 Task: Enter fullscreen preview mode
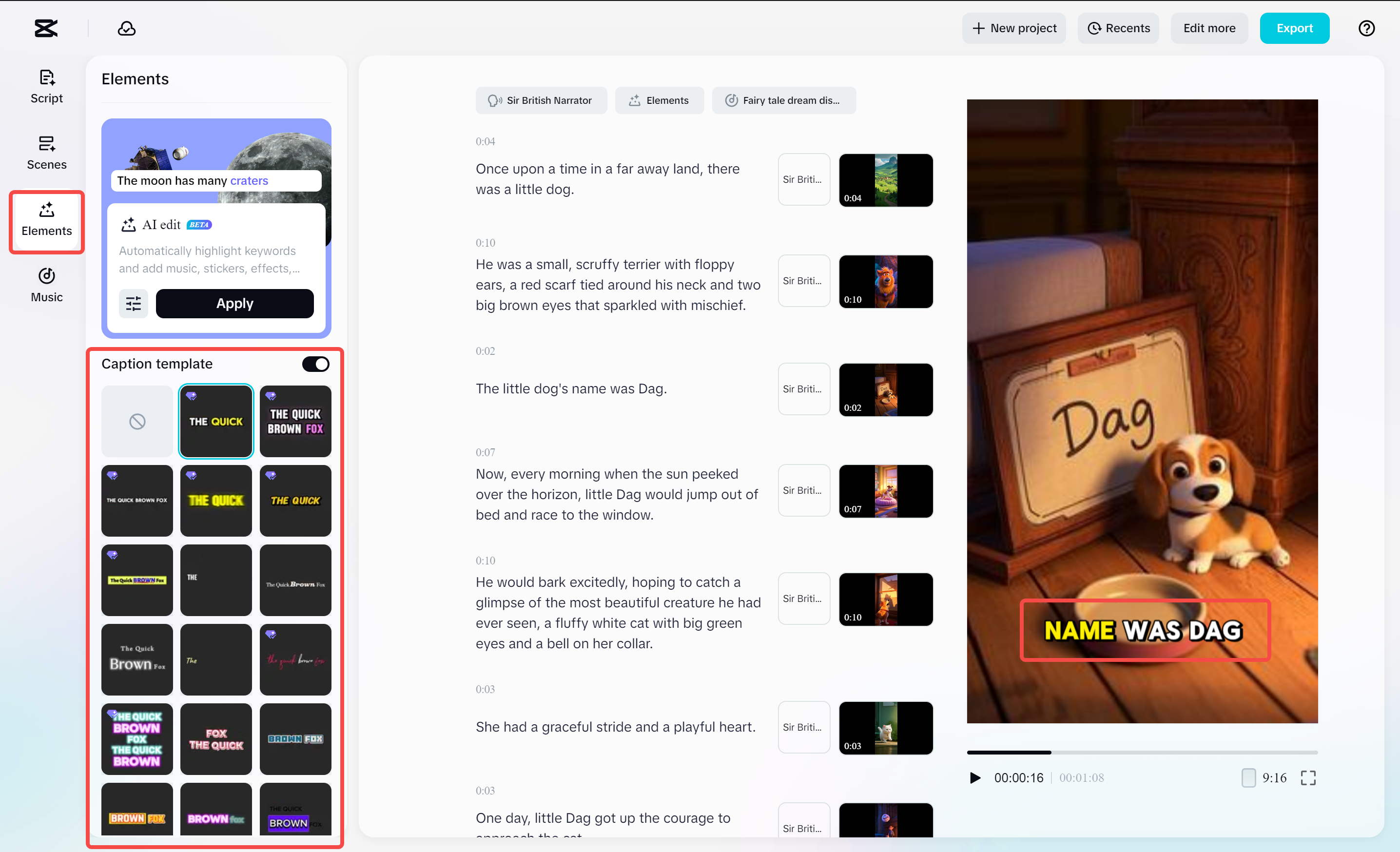click(1308, 777)
